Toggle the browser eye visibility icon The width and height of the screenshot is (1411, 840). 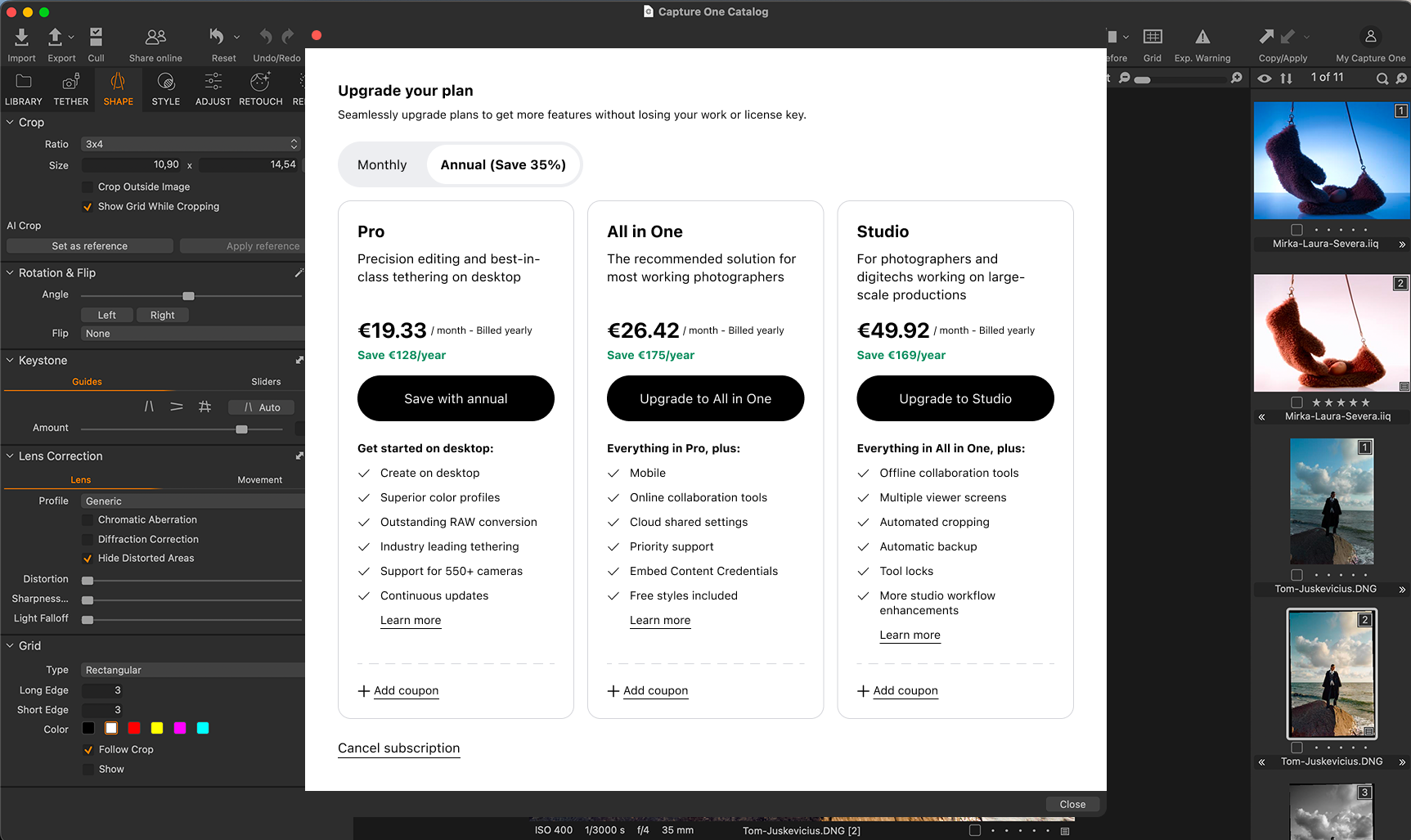[1265, 79]
